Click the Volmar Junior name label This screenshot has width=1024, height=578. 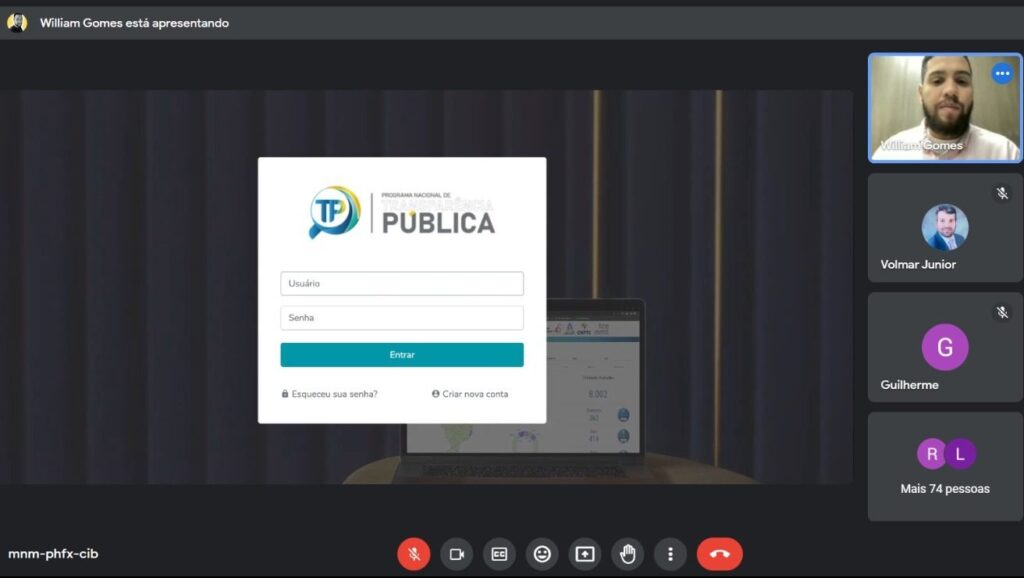(x=918, y=265)
